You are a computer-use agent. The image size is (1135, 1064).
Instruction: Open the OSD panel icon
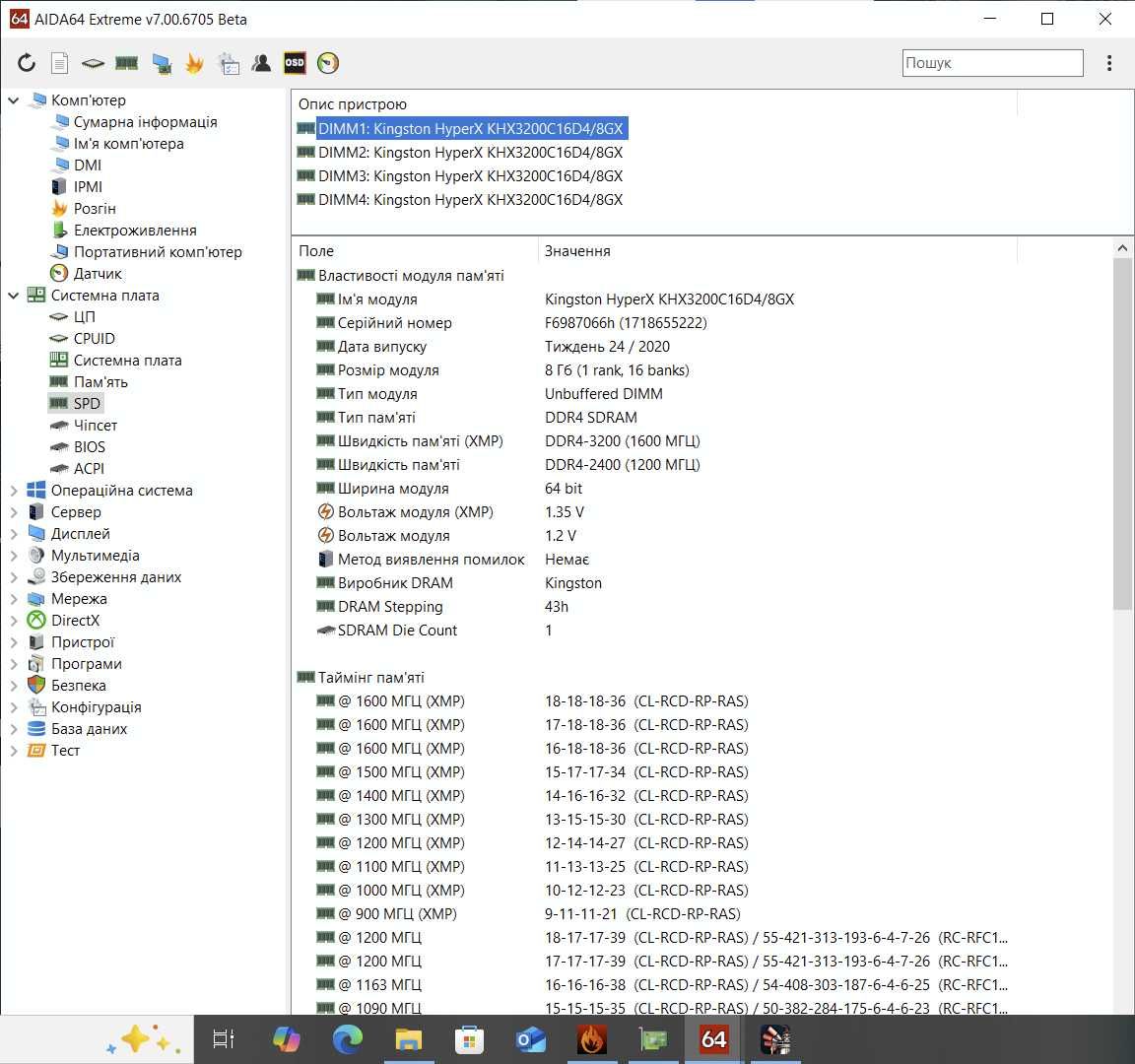click(x=295, y=63)
